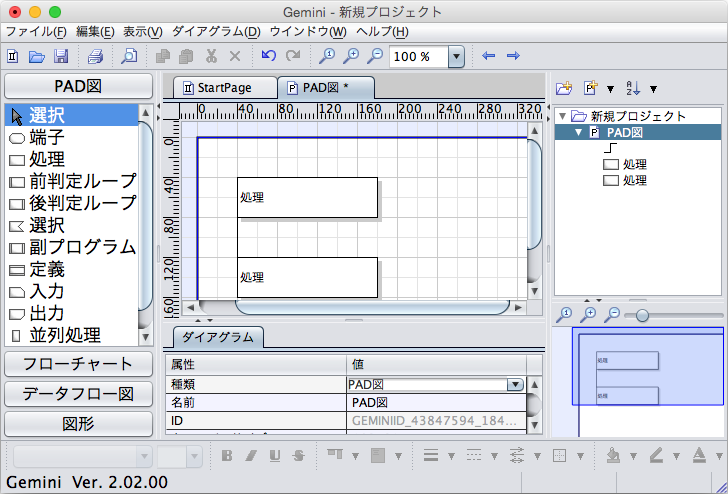Add new diagram icon in project panel
This screenshot has height=494, width=728.
(591, 88)
